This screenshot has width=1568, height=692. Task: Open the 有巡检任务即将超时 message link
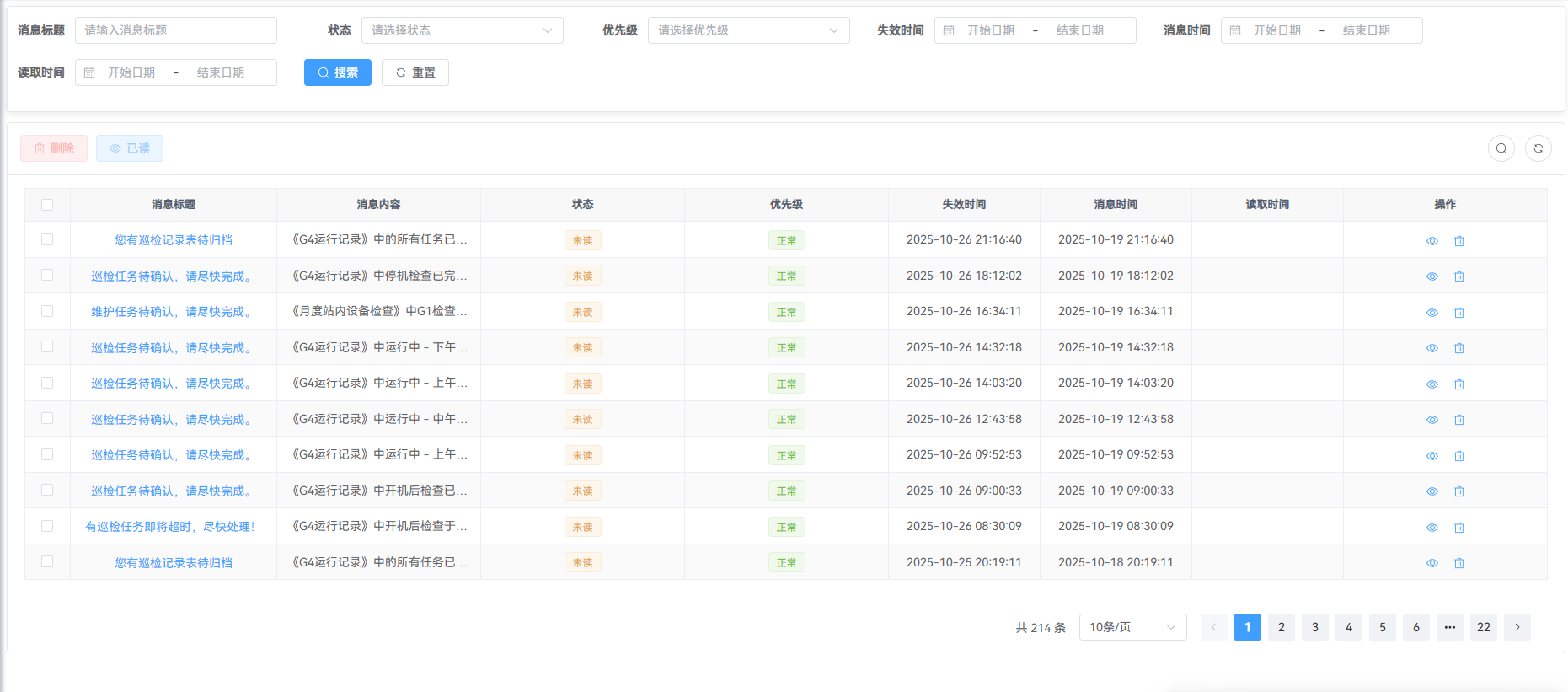(x=170, y=527)
